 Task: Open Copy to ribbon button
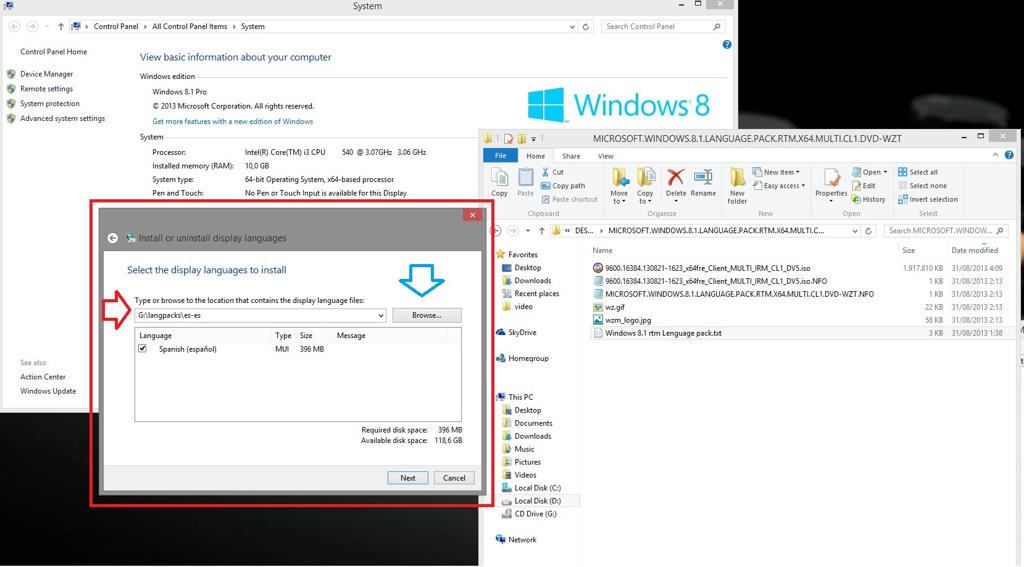[645, 186]
